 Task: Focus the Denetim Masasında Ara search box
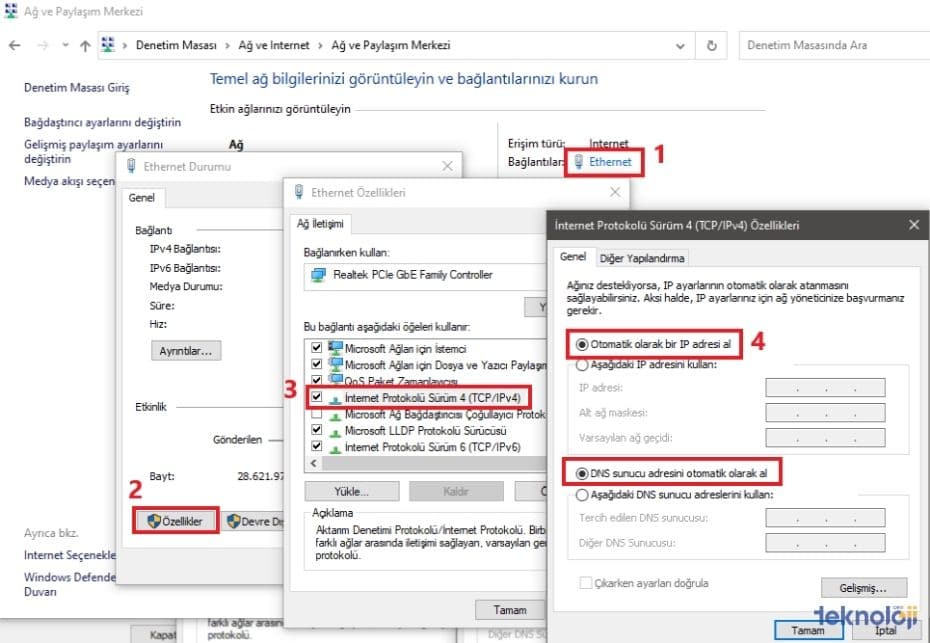[x=834, y=45]
